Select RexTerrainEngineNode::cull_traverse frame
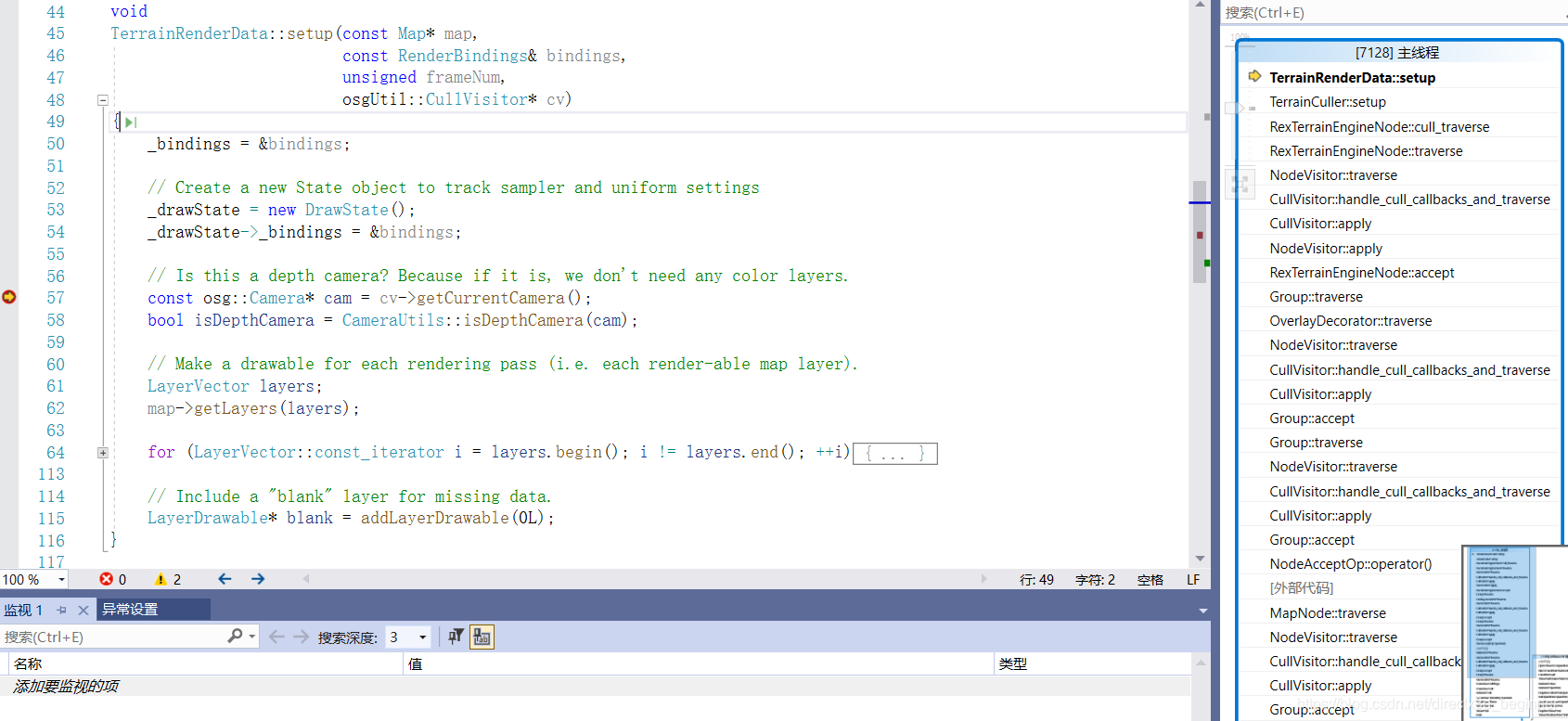 point(1379,127)
